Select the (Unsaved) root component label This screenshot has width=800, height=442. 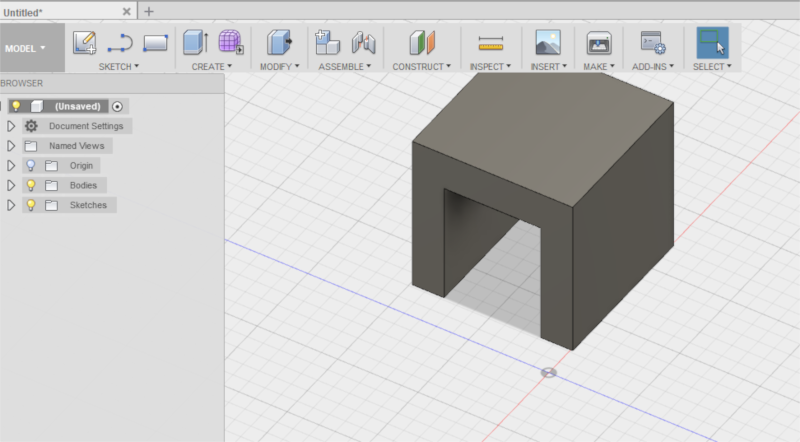(78, 106)
